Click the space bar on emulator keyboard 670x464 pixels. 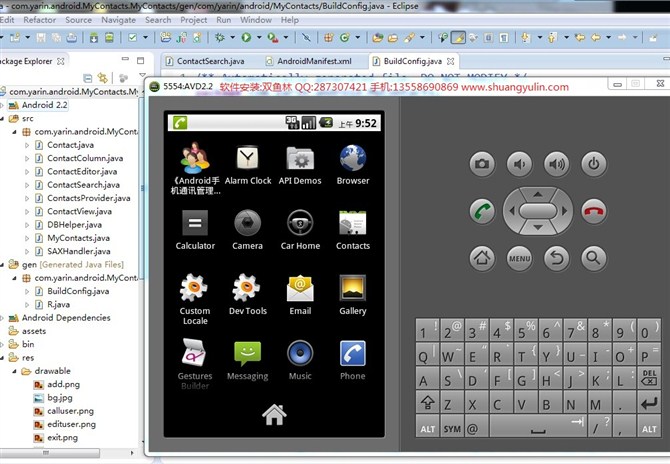(538, 427)
